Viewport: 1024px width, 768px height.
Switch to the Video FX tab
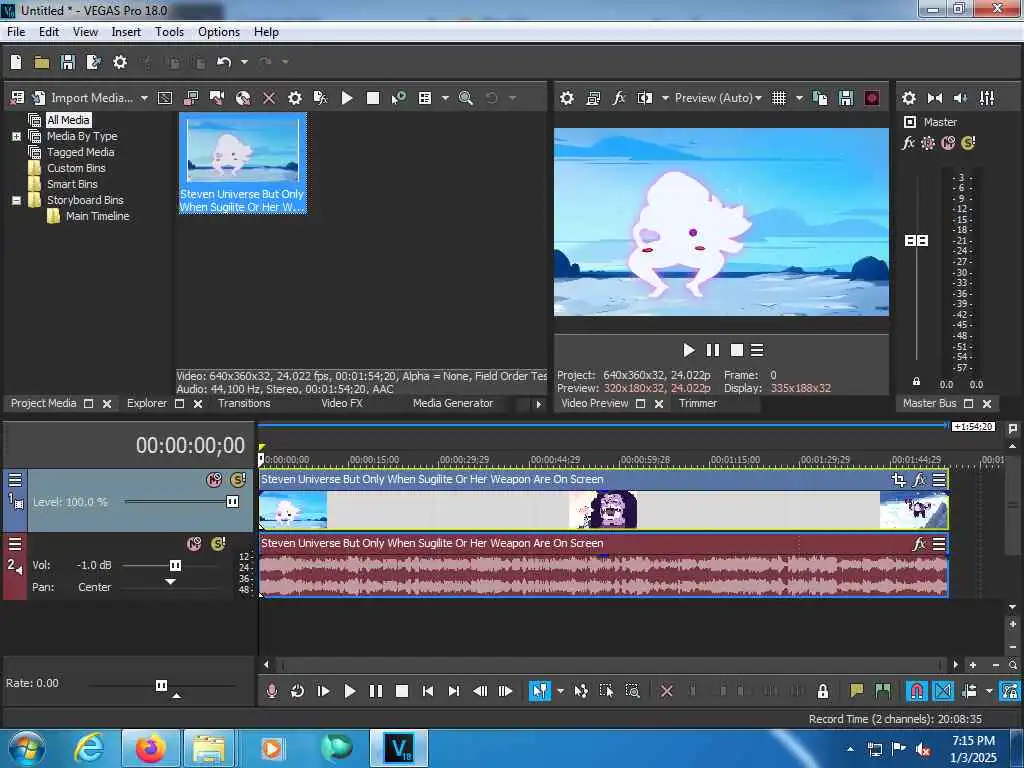coord(342,404)
